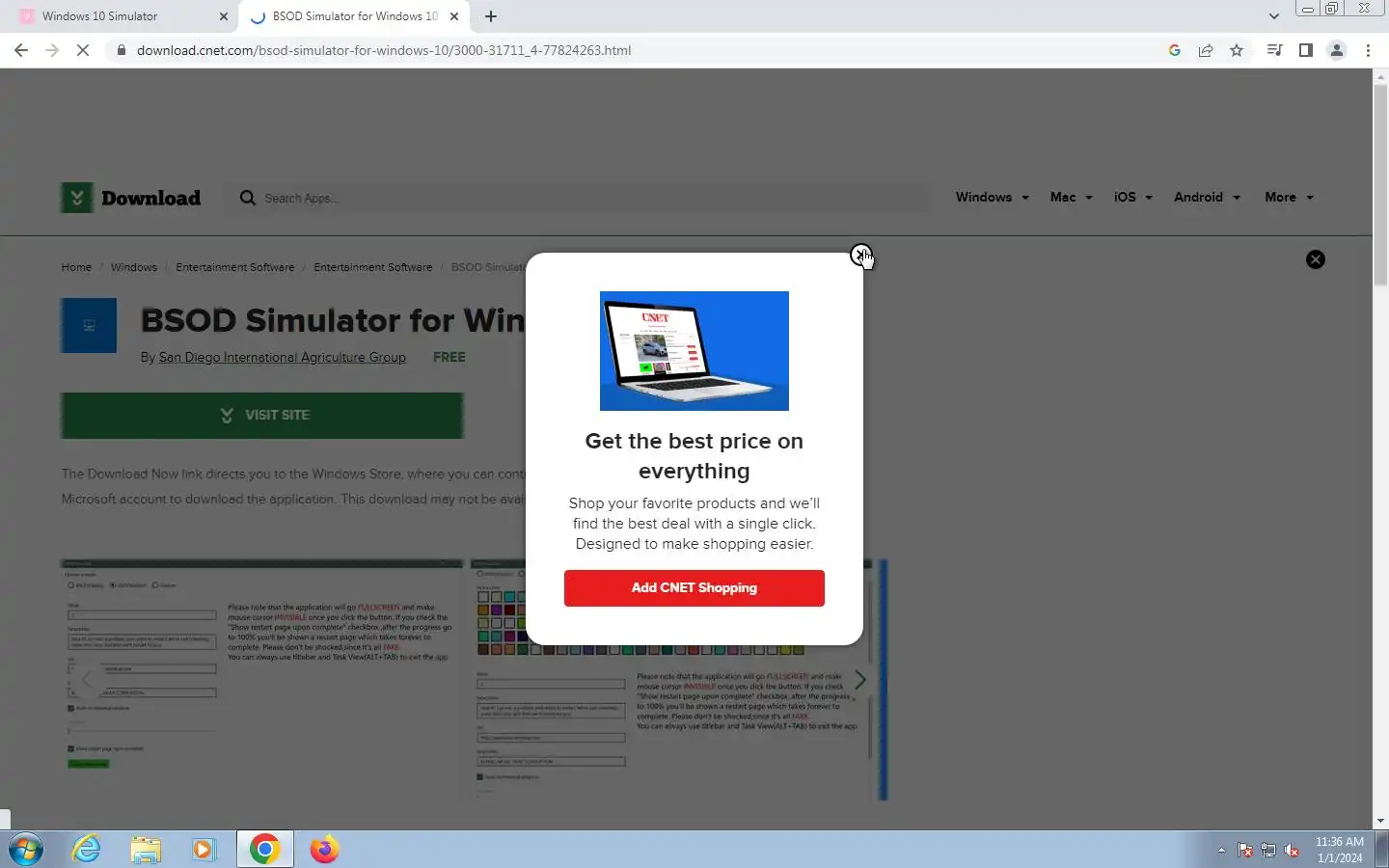Open the first app screenshot thumbnail
1389x868 pixels.
(x=262, y=680)
